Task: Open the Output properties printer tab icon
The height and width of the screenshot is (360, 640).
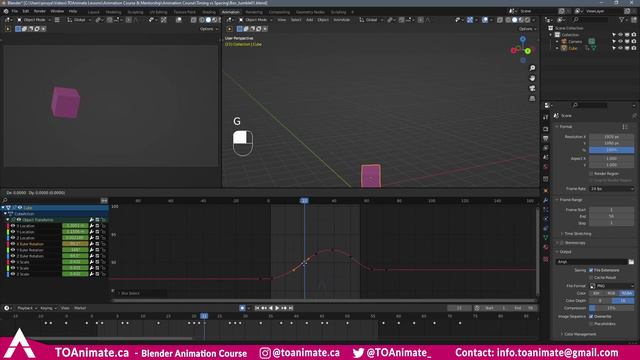Action: pos(546,139)
